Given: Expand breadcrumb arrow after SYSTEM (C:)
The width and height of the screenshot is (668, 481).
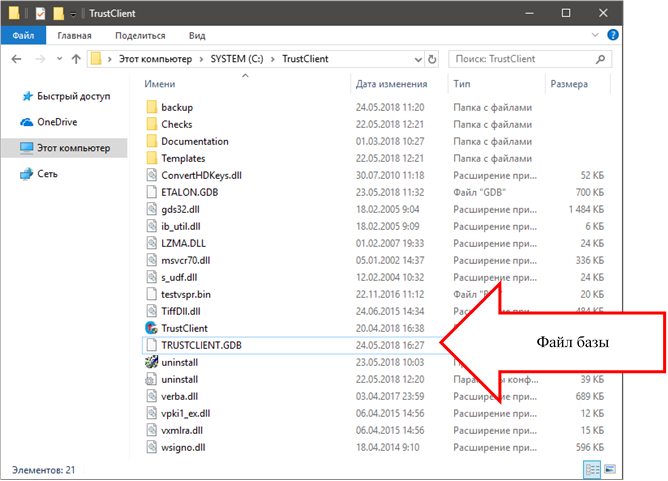Looking at the screenshot, I should [273, 59].
